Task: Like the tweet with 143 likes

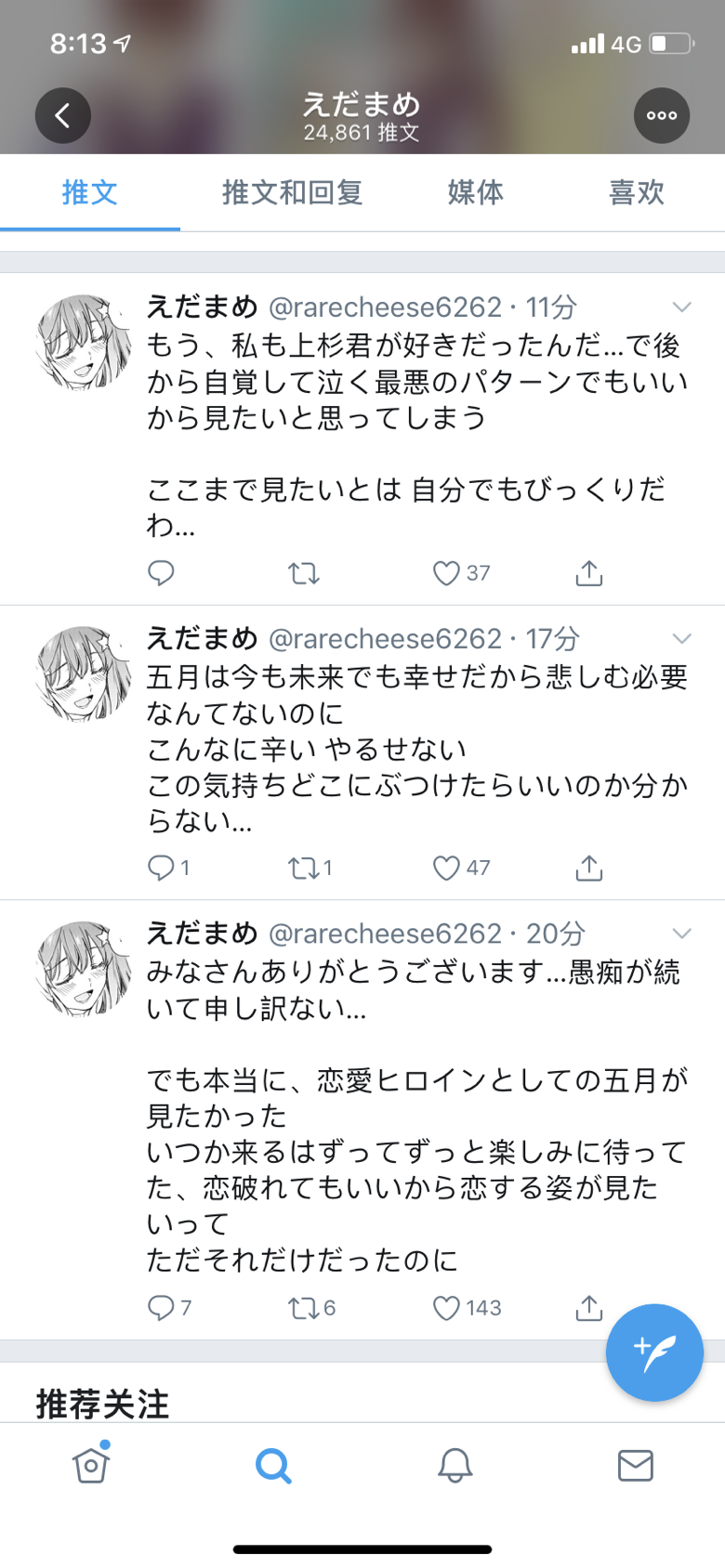Action: [447, 1308]
